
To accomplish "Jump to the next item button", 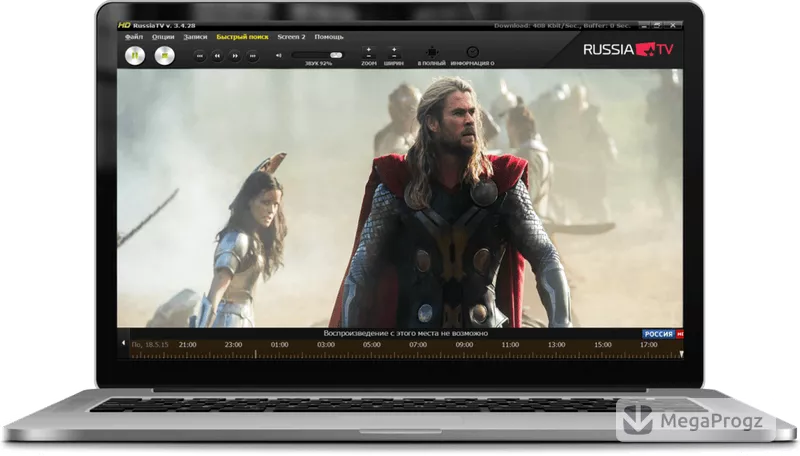I will (253, 56).
